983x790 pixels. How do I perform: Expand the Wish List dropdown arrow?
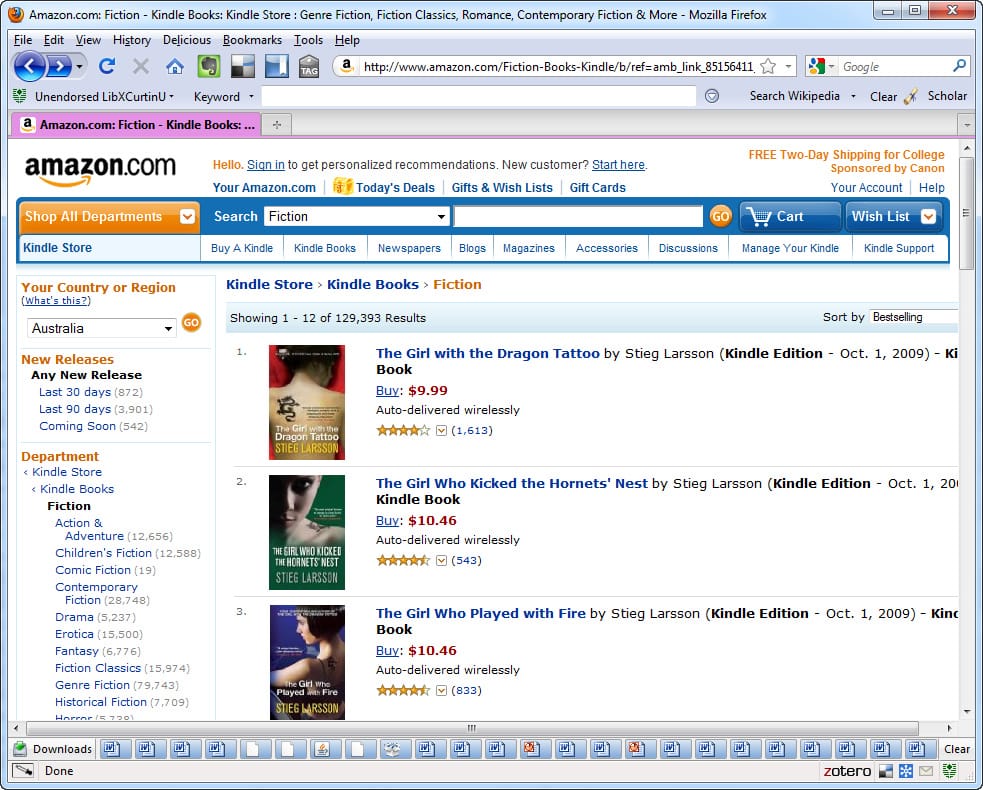pos(928,216)
